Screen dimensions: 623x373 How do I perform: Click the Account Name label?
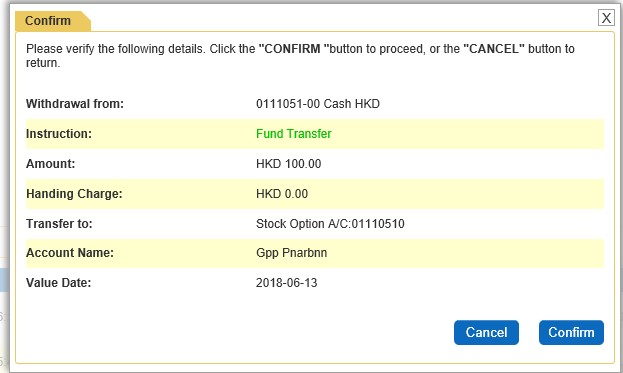coord(70,253)
